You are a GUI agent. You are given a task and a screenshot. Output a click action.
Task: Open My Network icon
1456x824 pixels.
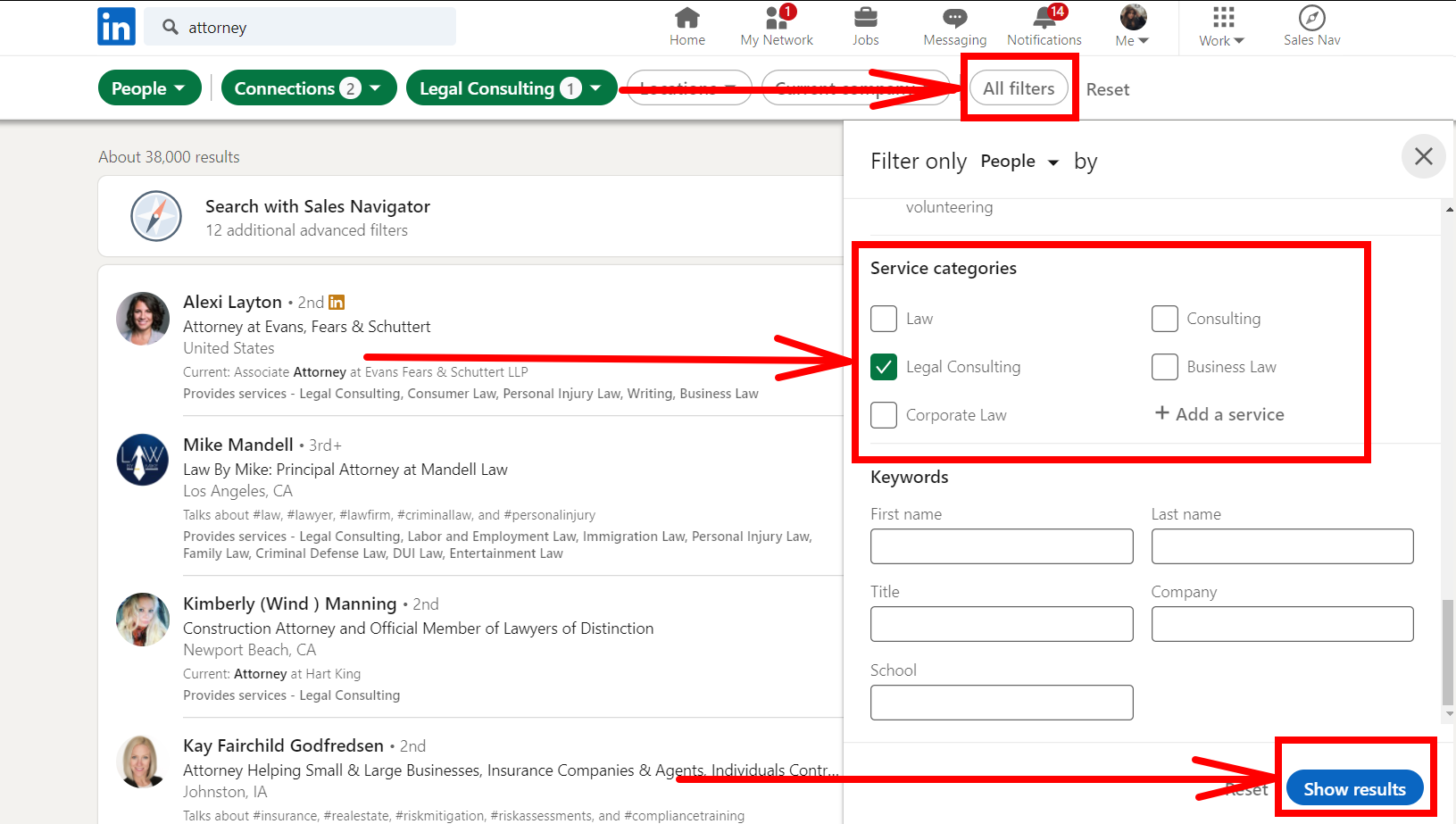pos(776,18)
